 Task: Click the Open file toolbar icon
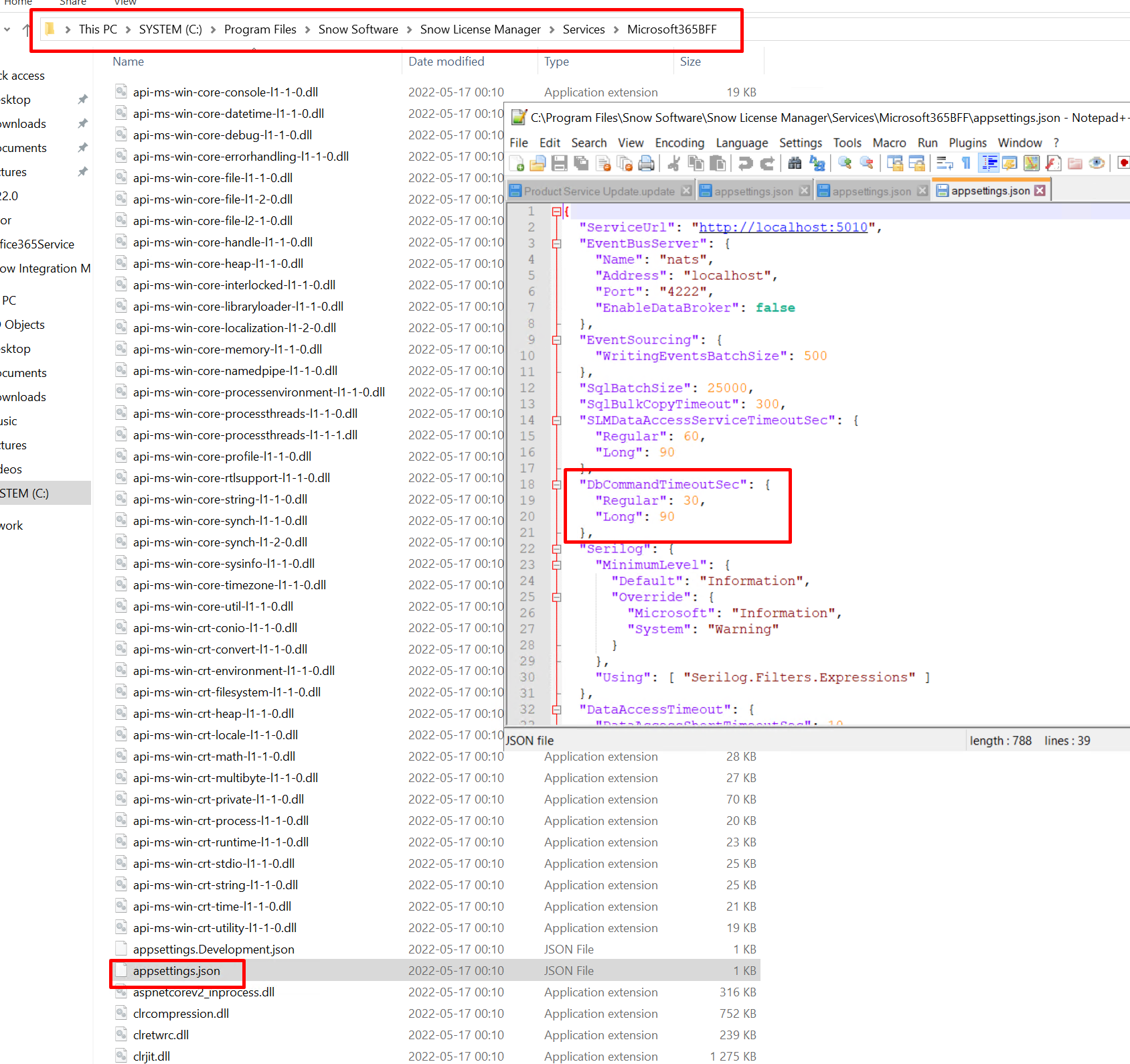coord(538,163)
